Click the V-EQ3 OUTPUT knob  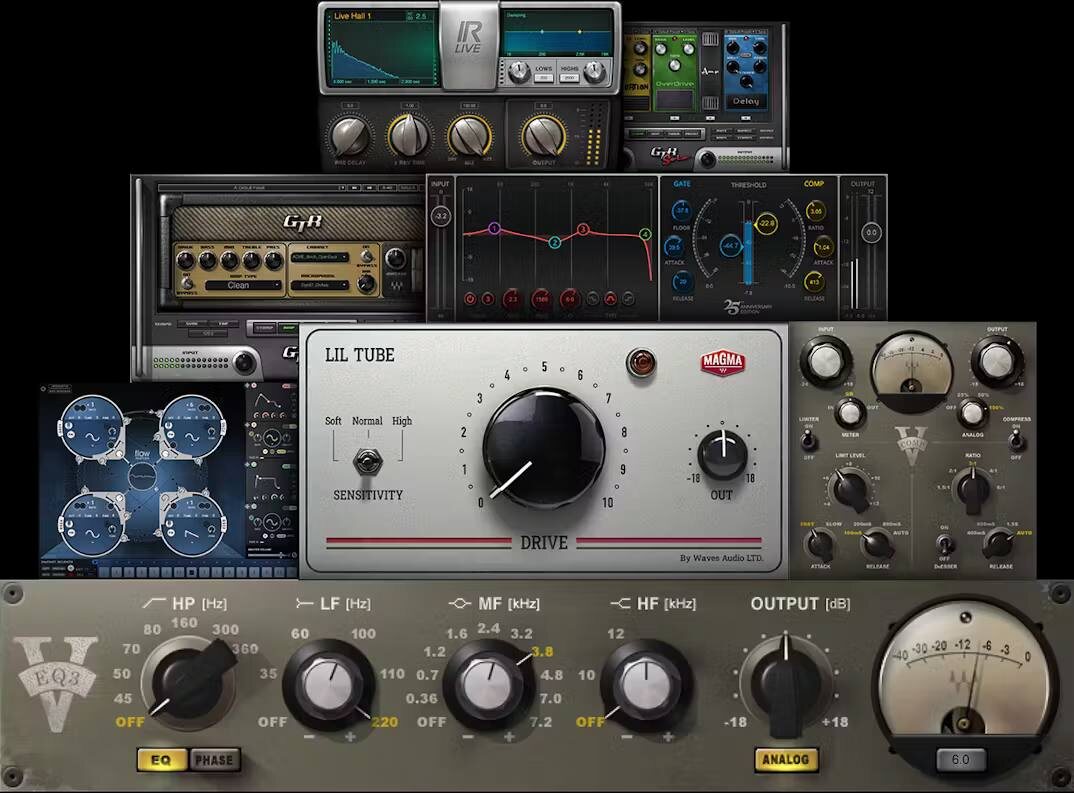click(786, 685)
